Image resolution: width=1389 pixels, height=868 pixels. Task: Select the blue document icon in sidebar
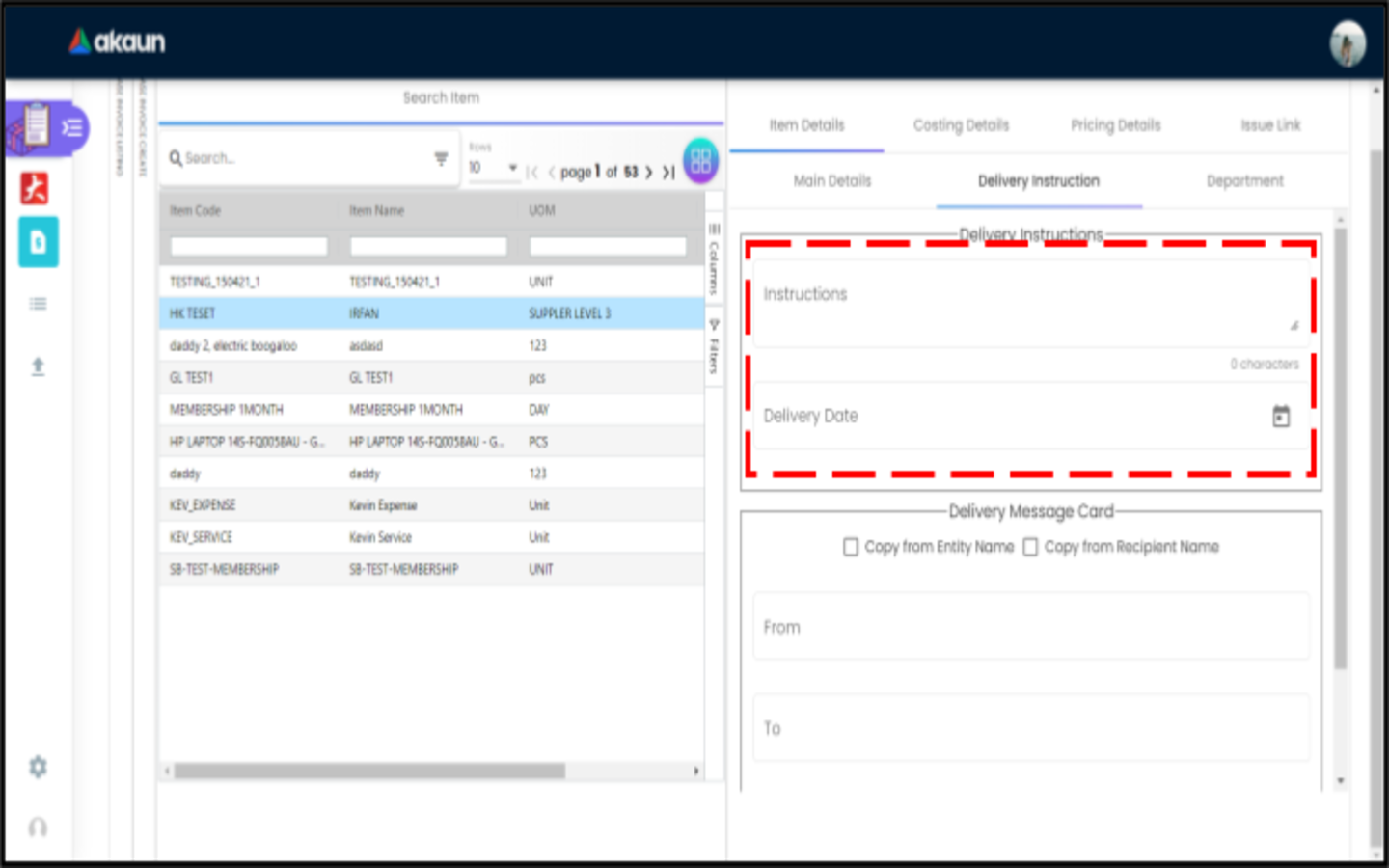38,242
